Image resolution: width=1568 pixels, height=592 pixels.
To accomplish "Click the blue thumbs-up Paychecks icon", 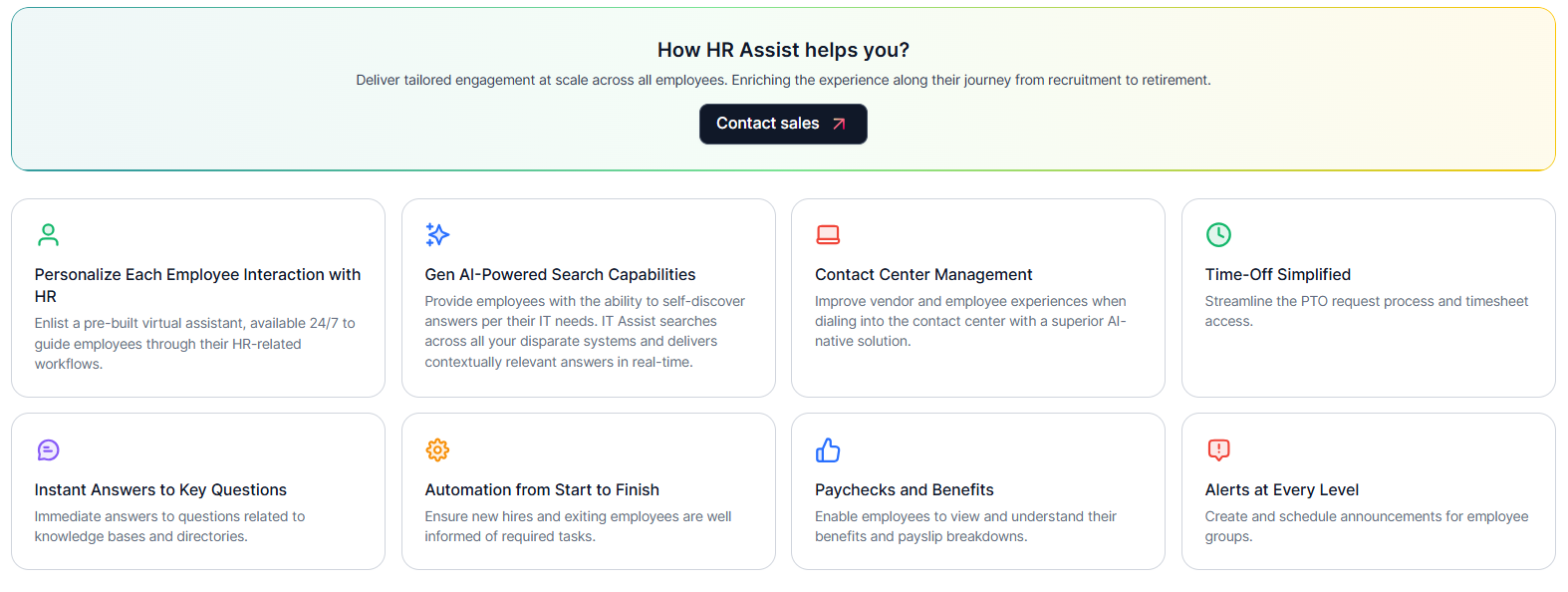I will point(828,449).
